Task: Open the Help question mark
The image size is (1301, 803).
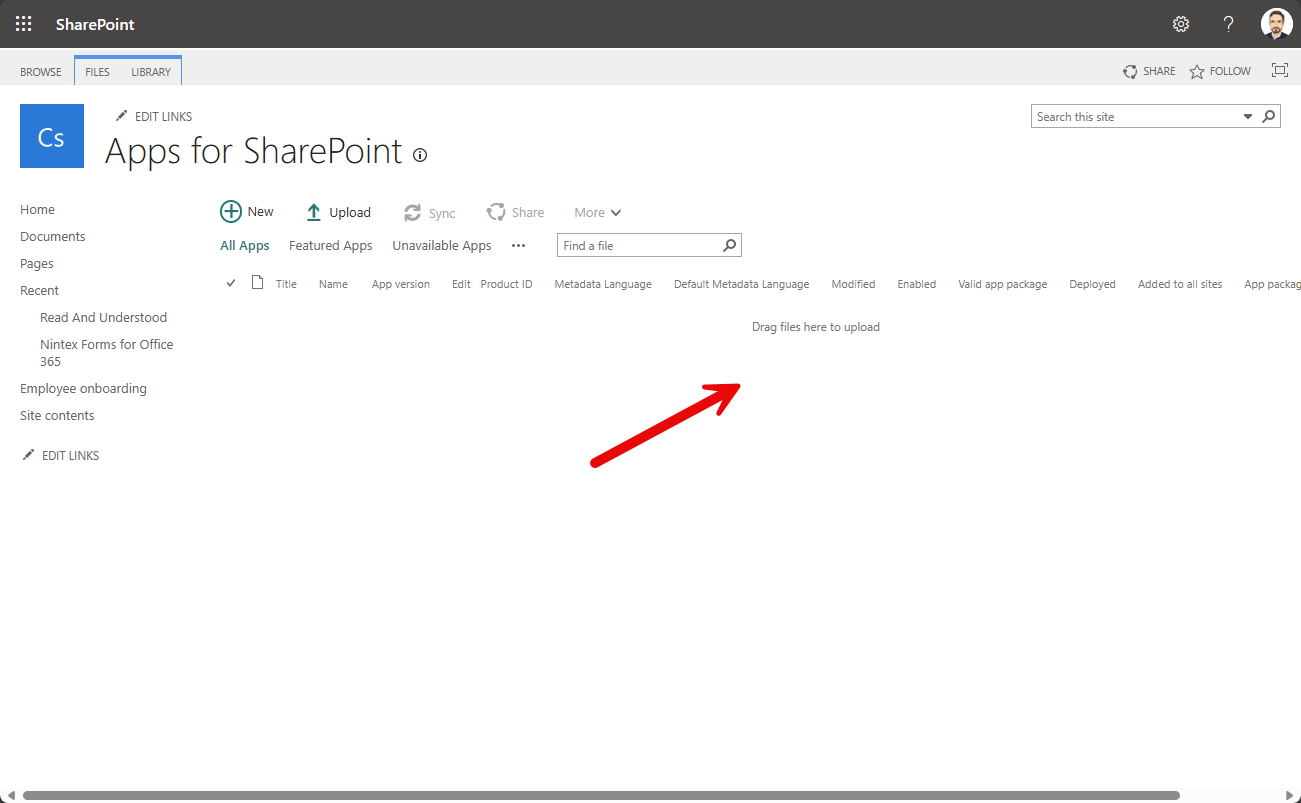Action: [x=1229, y=24]
